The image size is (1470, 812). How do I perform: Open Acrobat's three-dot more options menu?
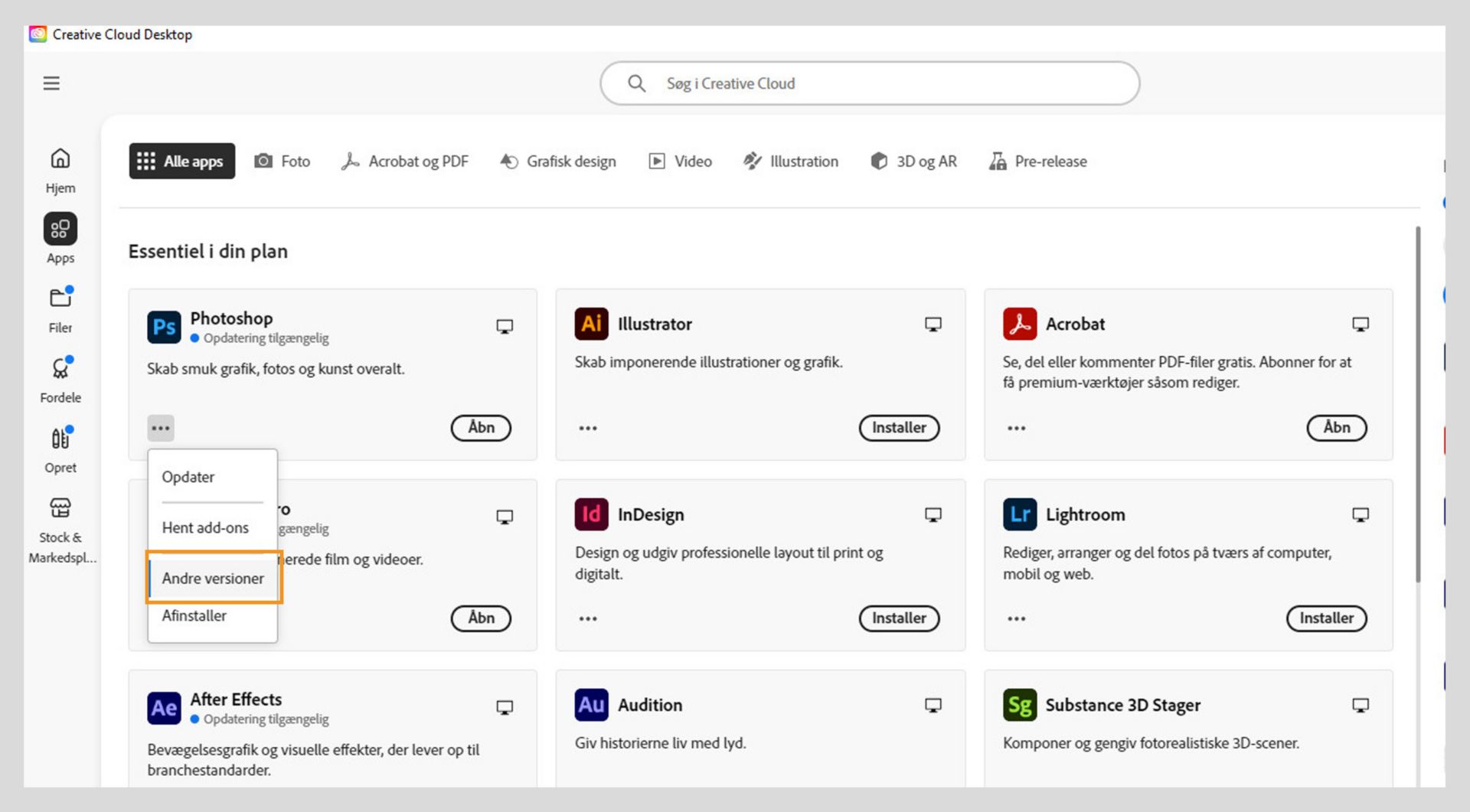click(x=1016, y=428)
